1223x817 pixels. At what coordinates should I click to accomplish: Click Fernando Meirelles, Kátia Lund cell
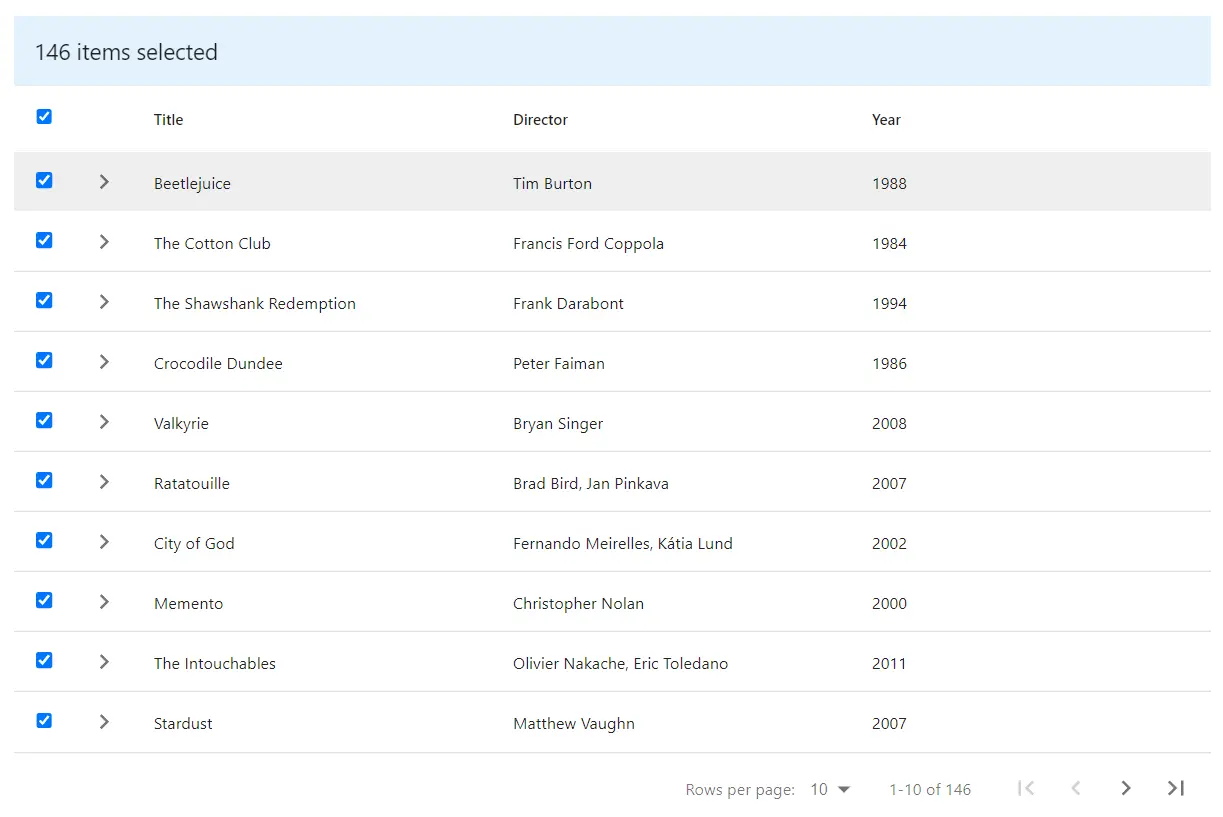(623, 544)
